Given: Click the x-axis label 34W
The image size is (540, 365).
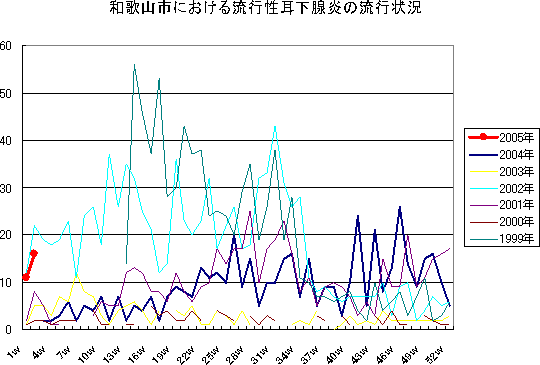Looking at the screenshot, I should point(286,354).
